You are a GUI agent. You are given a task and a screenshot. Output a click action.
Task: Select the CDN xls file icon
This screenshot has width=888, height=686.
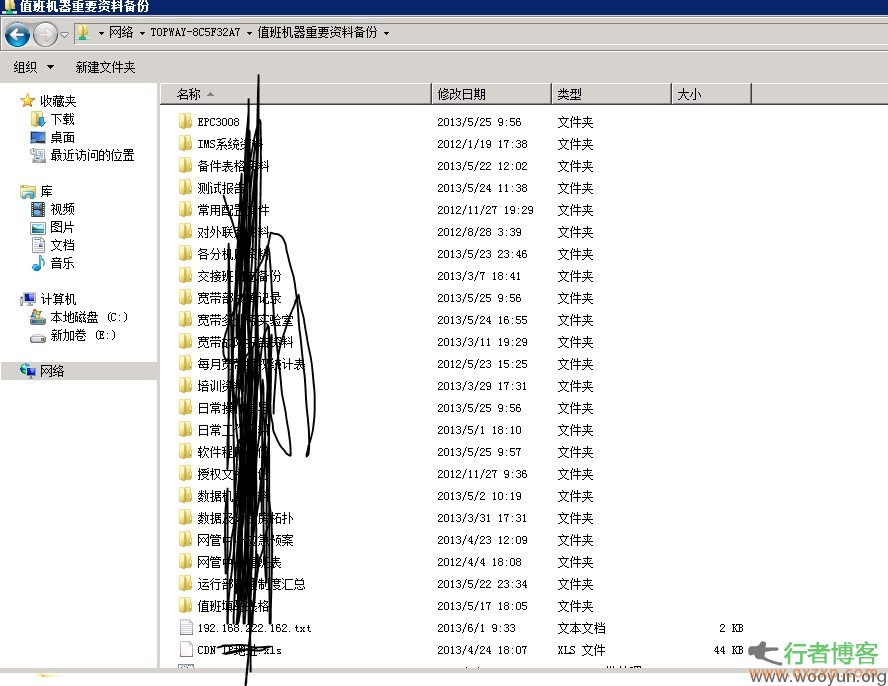(x=186, y=649)
